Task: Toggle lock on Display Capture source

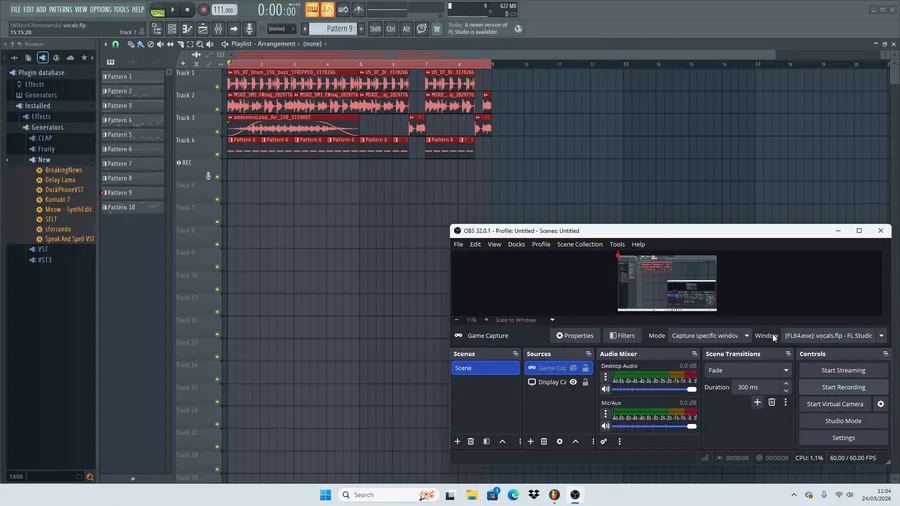Action: coord(585,382)
